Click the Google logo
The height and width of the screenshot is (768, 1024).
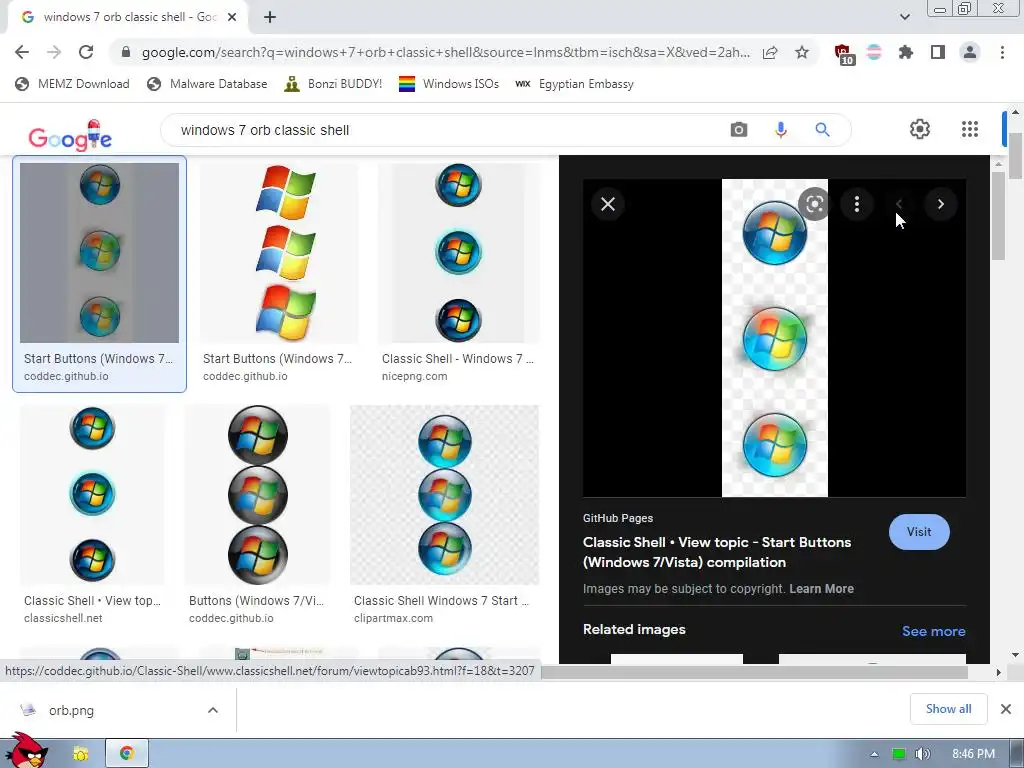(x=70, y=135)
